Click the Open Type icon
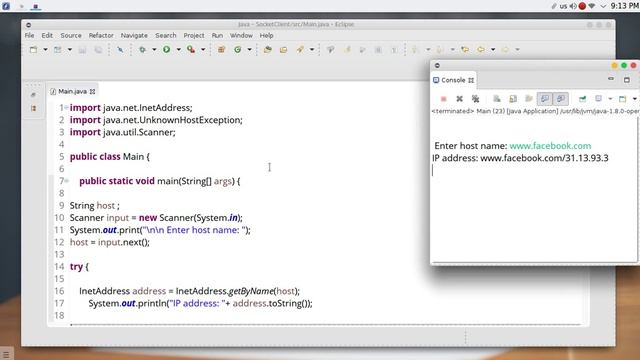 pyautogui.click(x=268, y=50)
